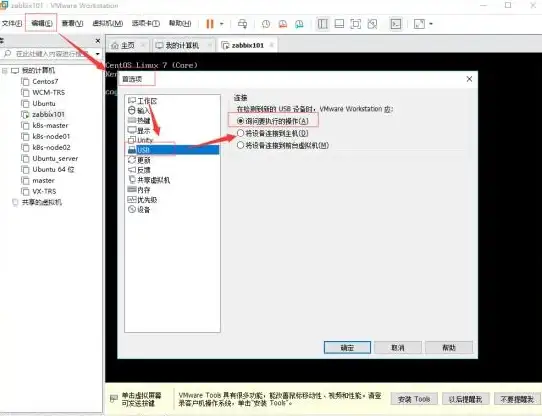Select 共享的虚拟机 tree item
The width and height of the screenshot is (542, 416).
41,202
